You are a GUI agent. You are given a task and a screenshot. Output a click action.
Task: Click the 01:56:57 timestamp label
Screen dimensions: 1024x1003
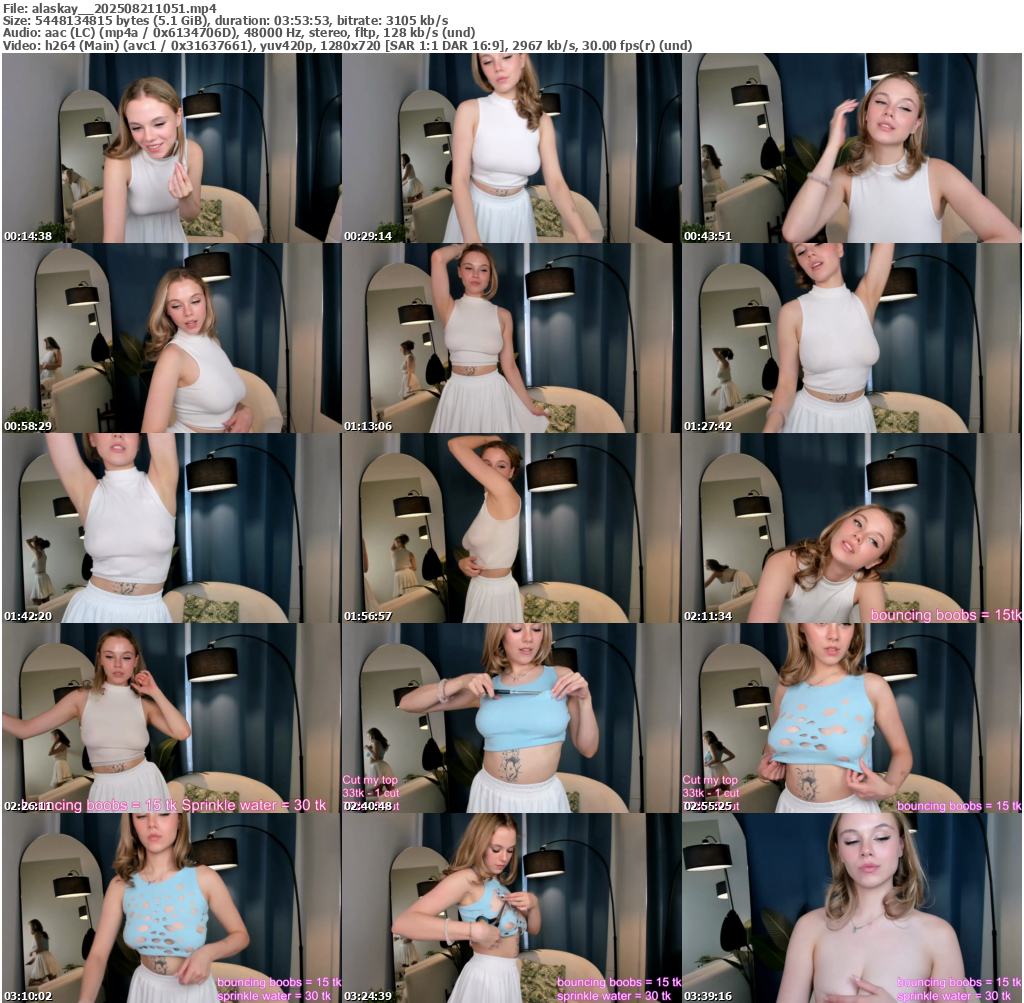(x=368, y=616)
